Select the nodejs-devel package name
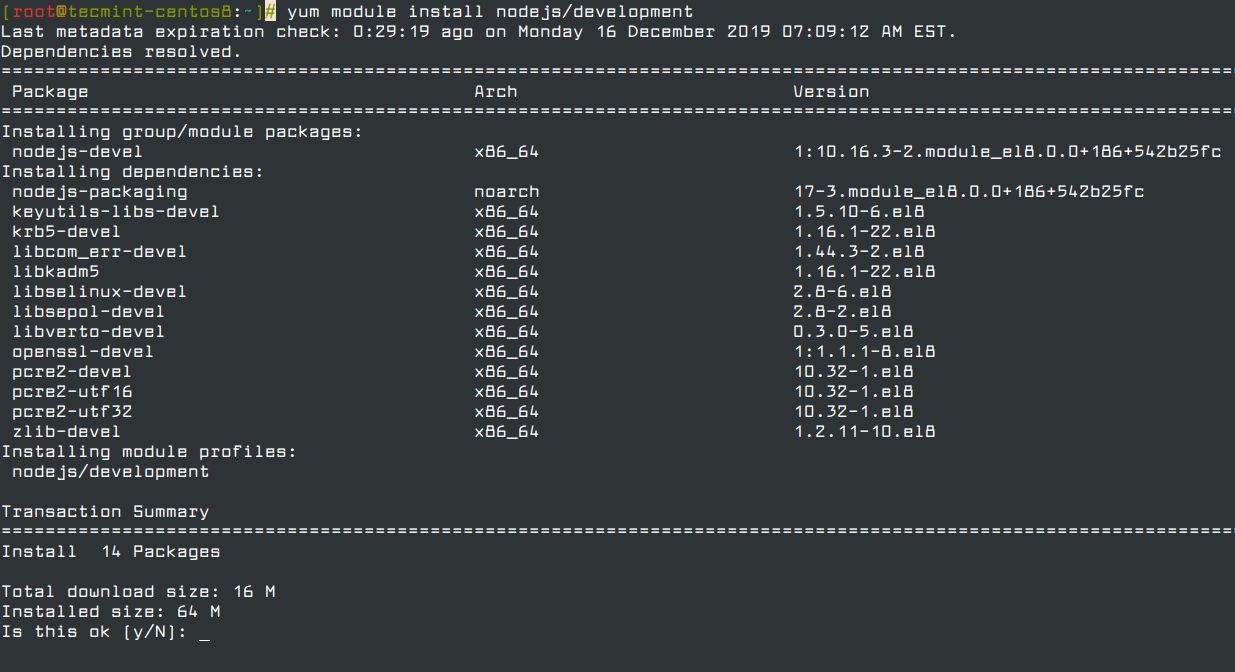The height and width of the screenshot is (672, 1235). 77,152
